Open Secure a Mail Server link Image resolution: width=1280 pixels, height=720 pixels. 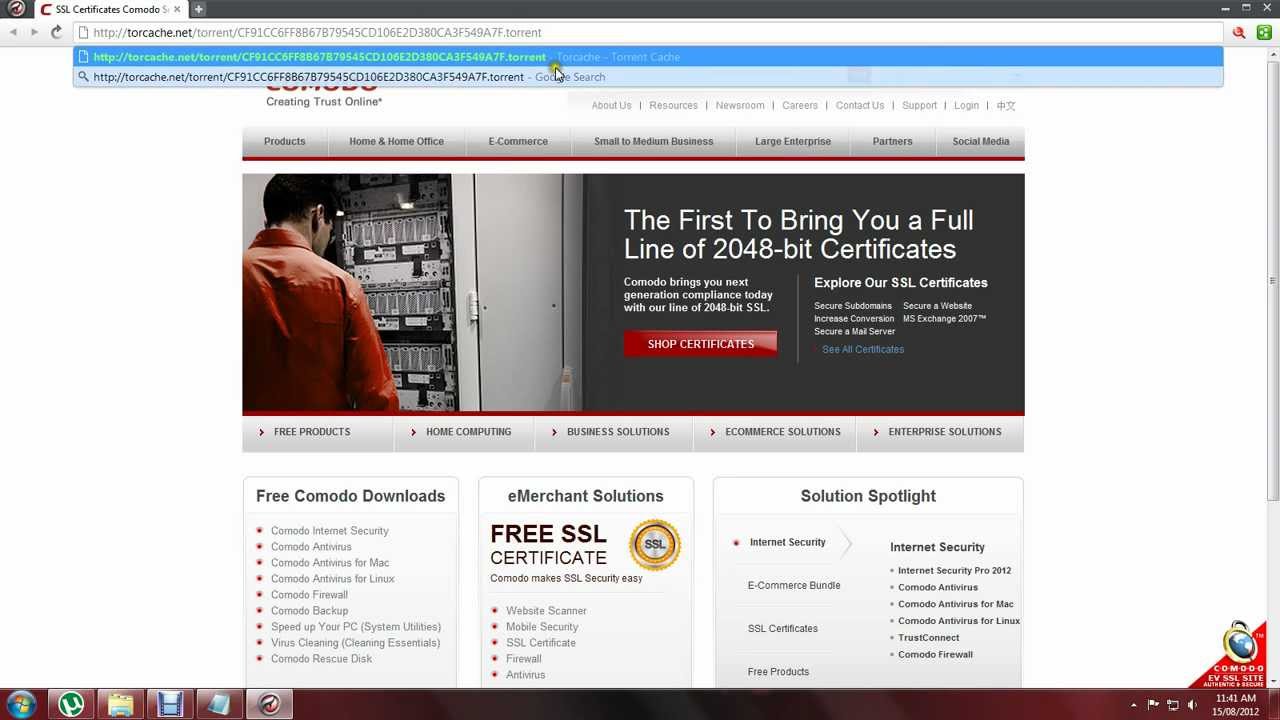pyautogui.click(x=854, y=332)
